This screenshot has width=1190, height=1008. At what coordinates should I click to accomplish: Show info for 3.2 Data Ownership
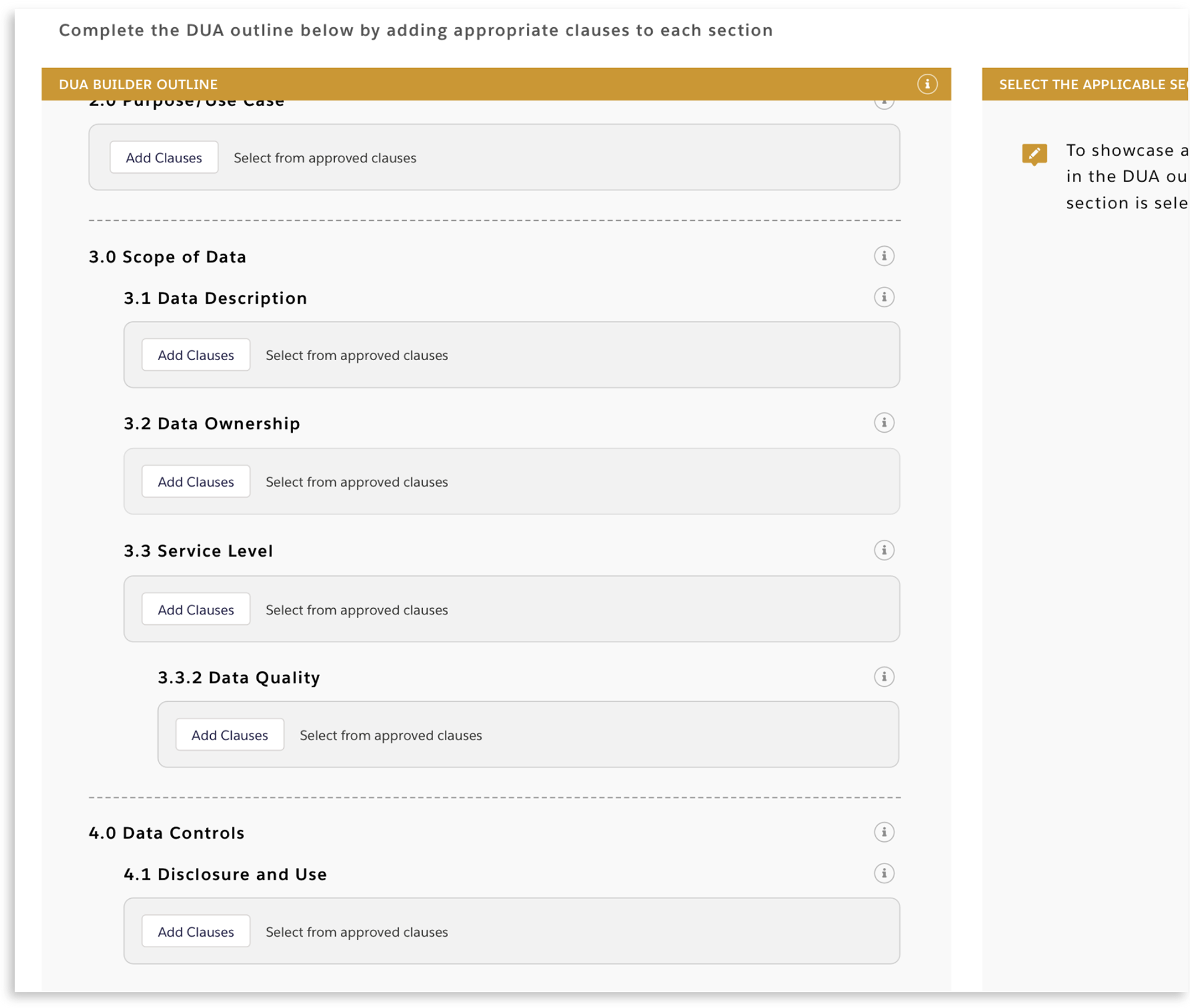tap(884, 423)
